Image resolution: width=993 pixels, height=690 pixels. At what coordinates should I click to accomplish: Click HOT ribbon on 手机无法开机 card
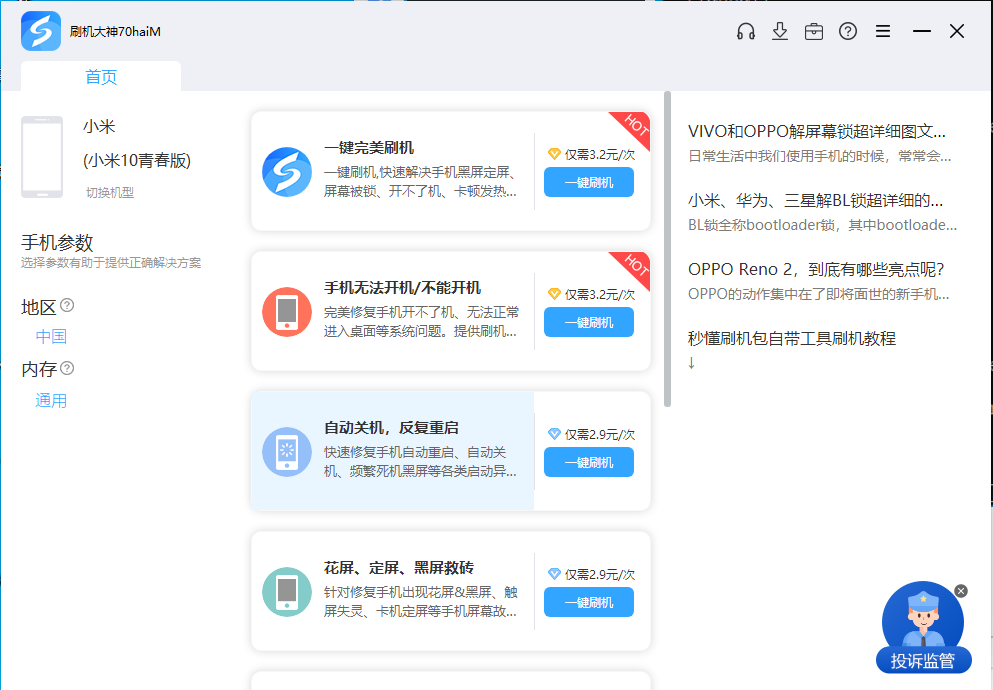pos(634,267)
